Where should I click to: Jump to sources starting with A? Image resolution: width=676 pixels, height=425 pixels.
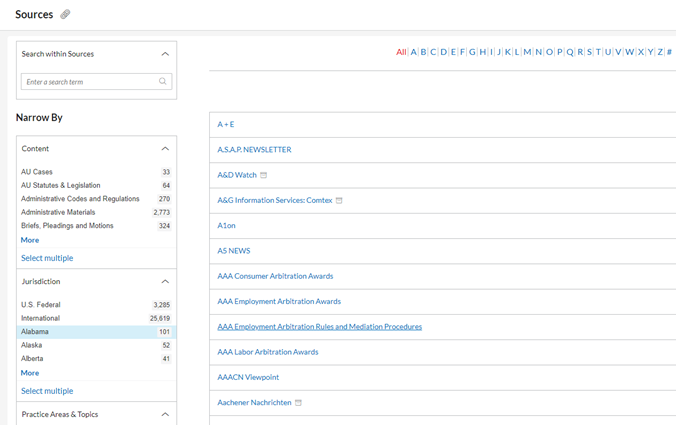[x=413, y=52]
